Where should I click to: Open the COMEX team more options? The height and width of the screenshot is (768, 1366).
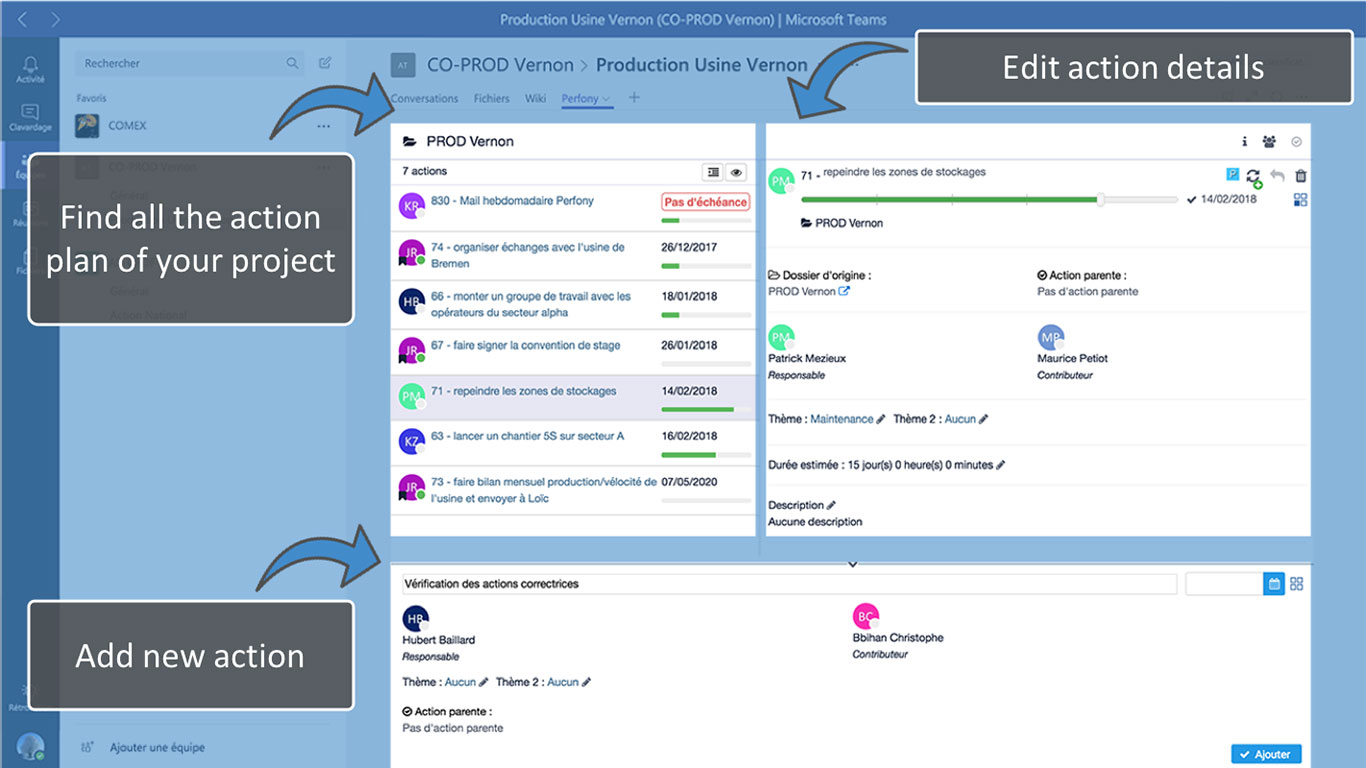pos(323,126)
